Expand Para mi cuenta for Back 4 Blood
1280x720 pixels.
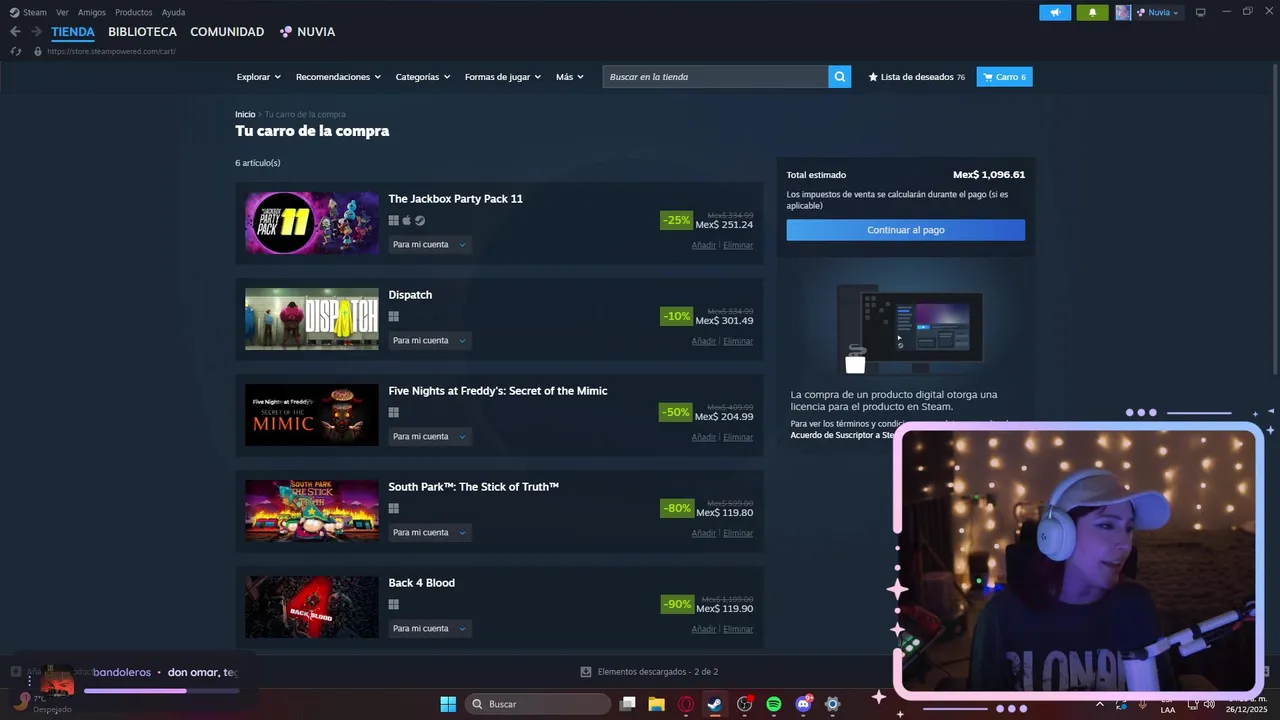[x=430, y=628]
